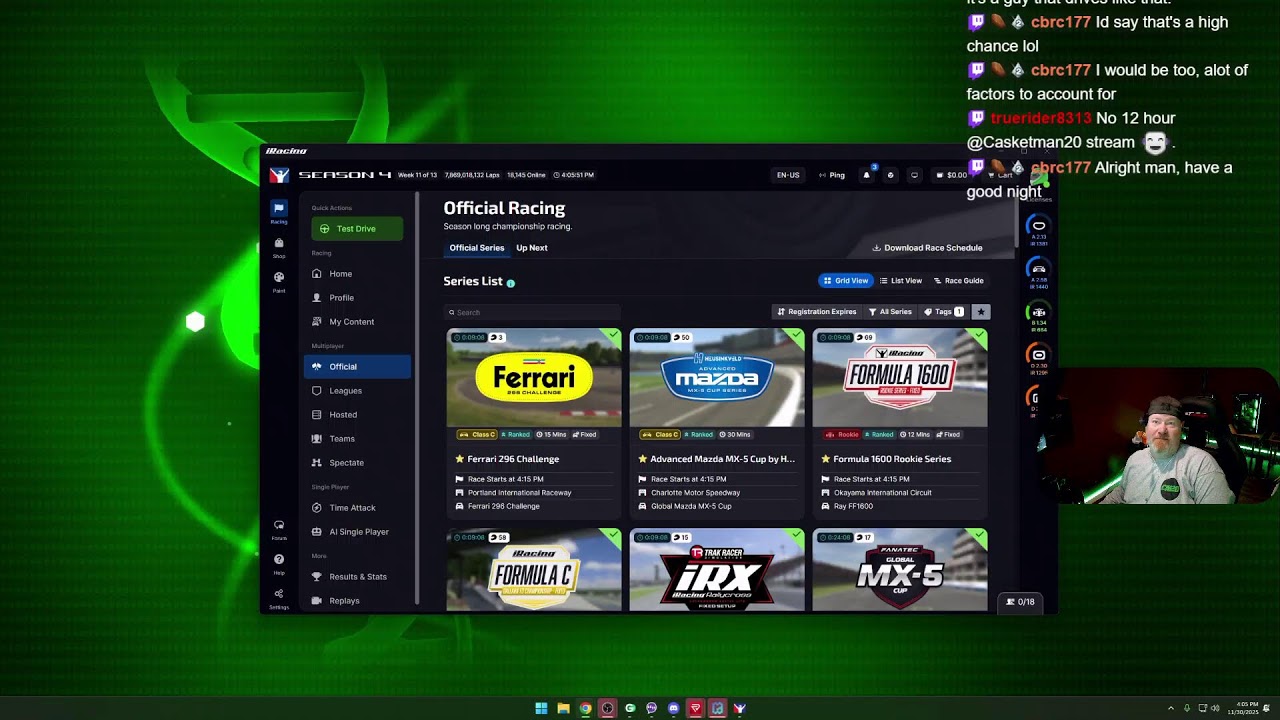
Task: Open the iRX Rallycross series thumbnail
Action: click(717, 570)
